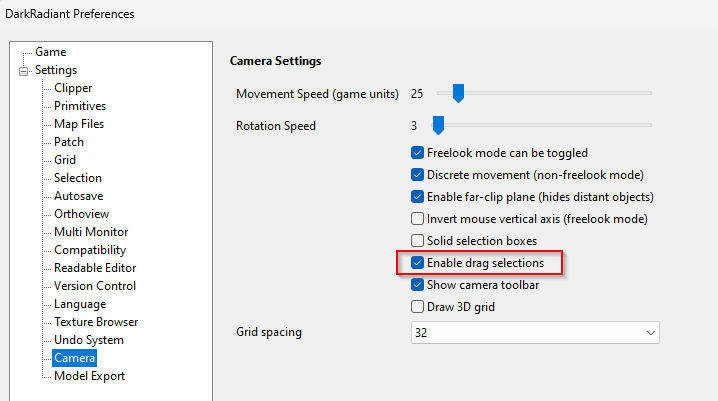Image resolution: width=718 pixels, height=401 pixels.
Task: Open Clipper settings page
Action: tap(73, 88)
